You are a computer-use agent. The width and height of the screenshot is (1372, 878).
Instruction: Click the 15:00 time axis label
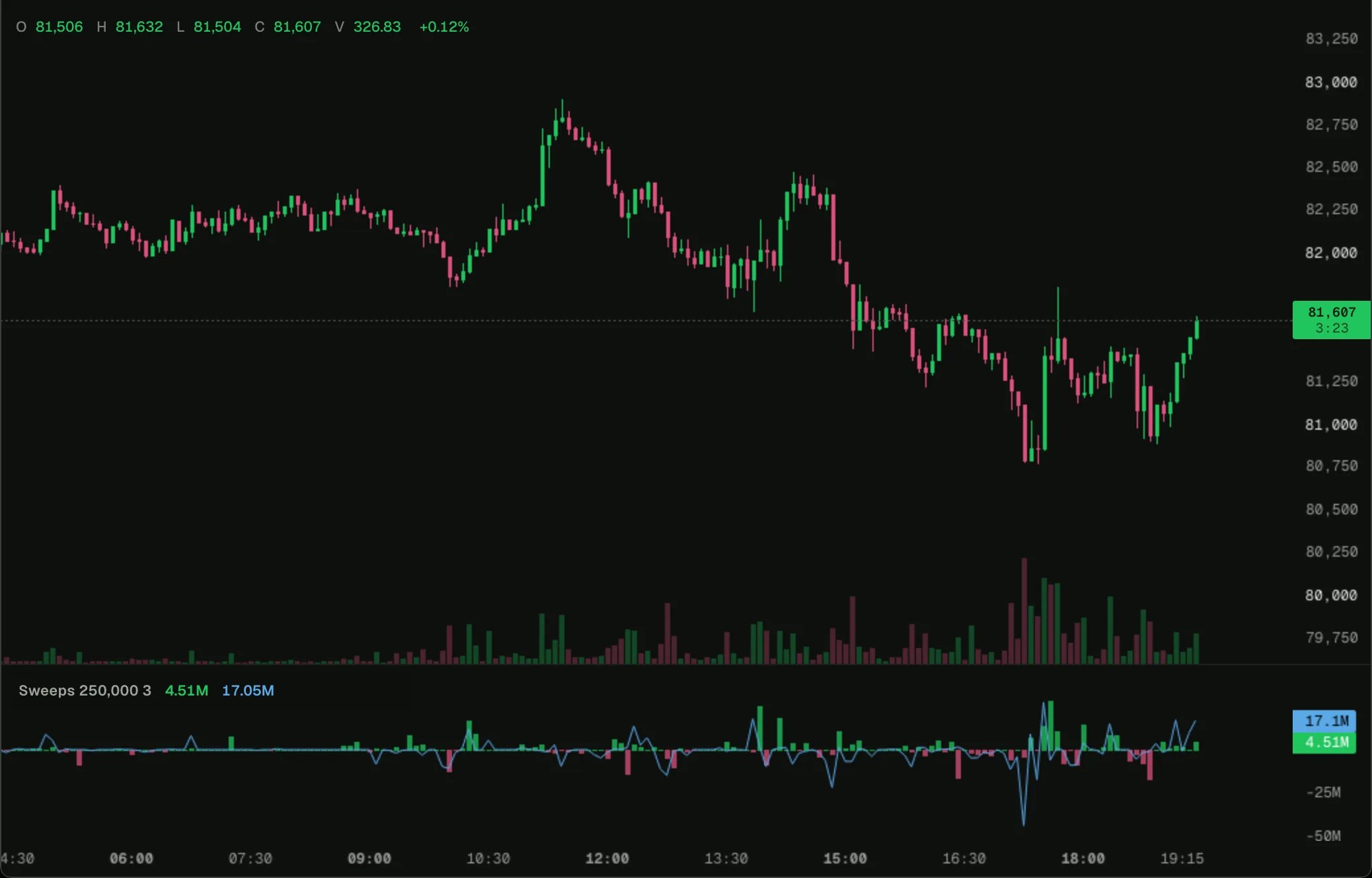click(845, 858)
